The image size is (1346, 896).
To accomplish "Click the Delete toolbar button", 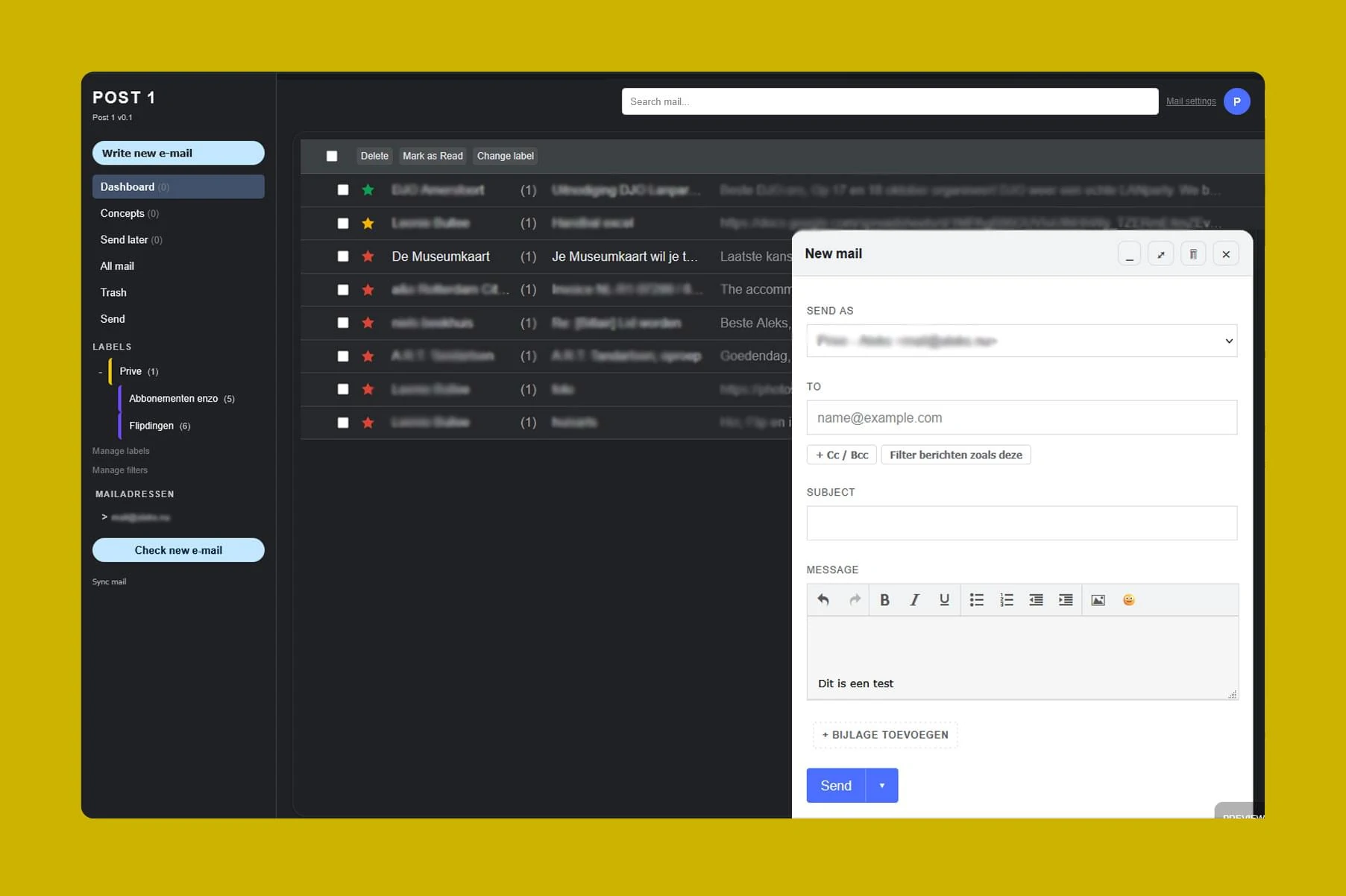I will 374,156.
